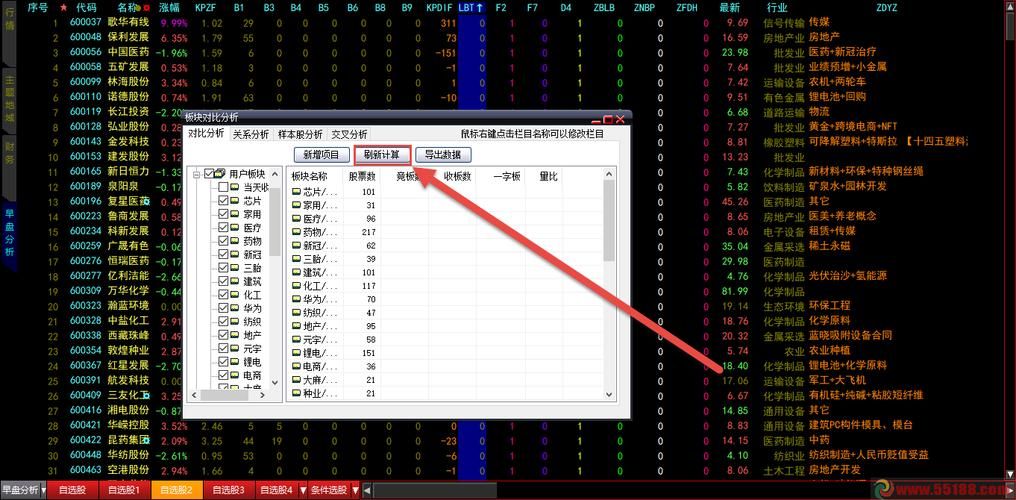Click the 电商 row icon in sector list
The image size is (1016, 500).
(296, 366)
